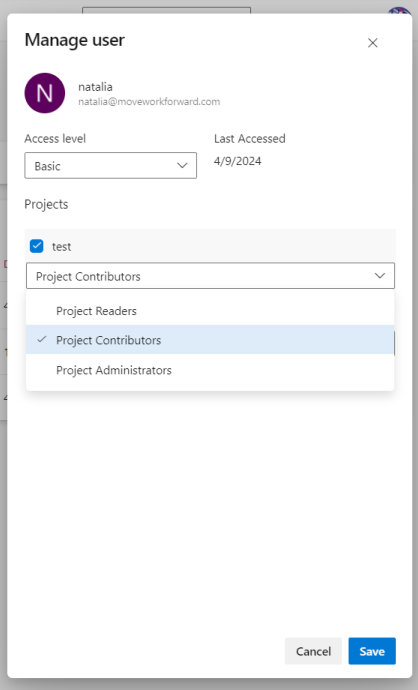
Task: Click the search box behind the dialog
Action: (166, 10)
